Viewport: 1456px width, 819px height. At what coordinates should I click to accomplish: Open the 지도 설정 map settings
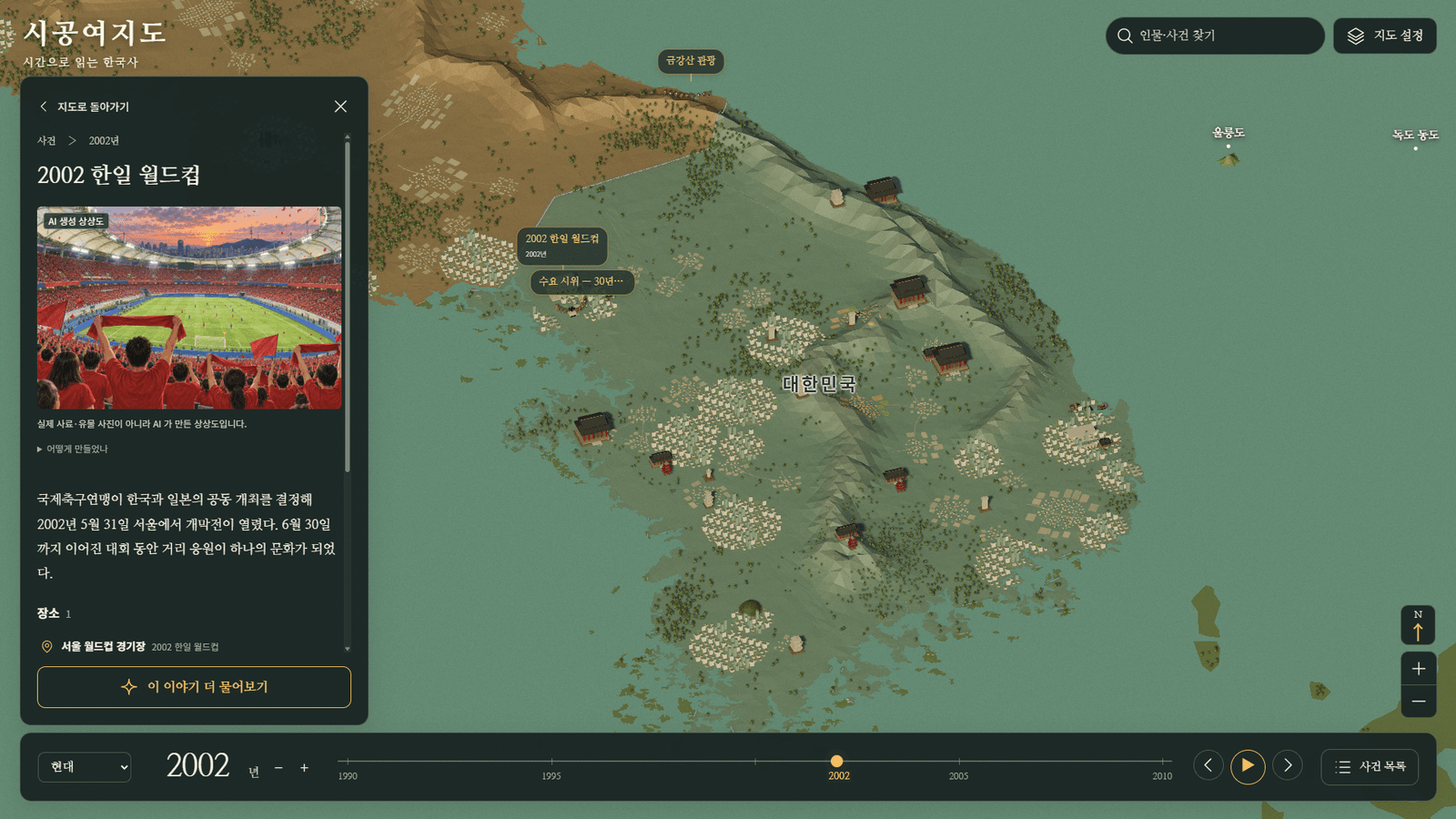click(x=1385, y=35)
